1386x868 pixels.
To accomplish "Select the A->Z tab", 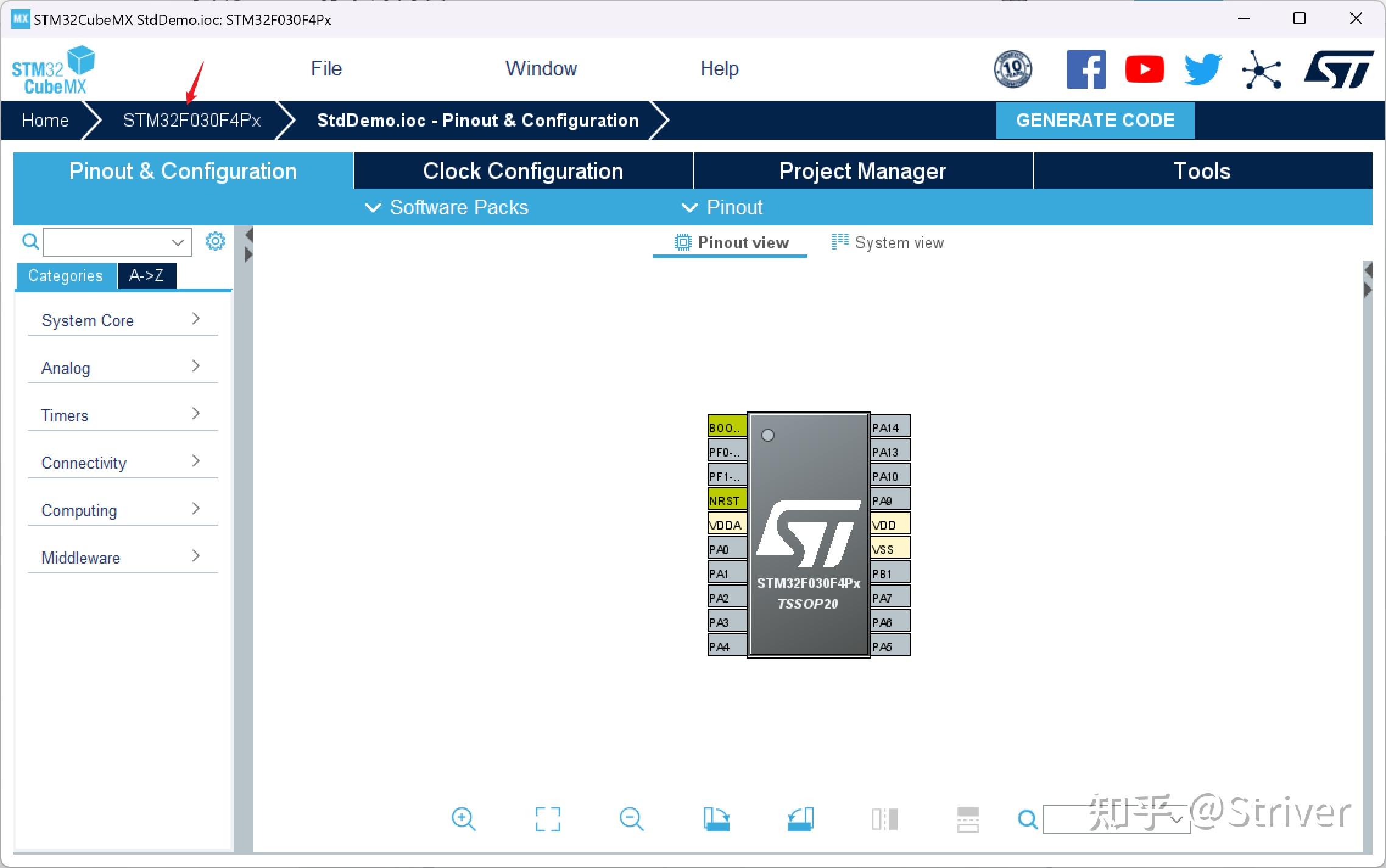I will point(146,276).
